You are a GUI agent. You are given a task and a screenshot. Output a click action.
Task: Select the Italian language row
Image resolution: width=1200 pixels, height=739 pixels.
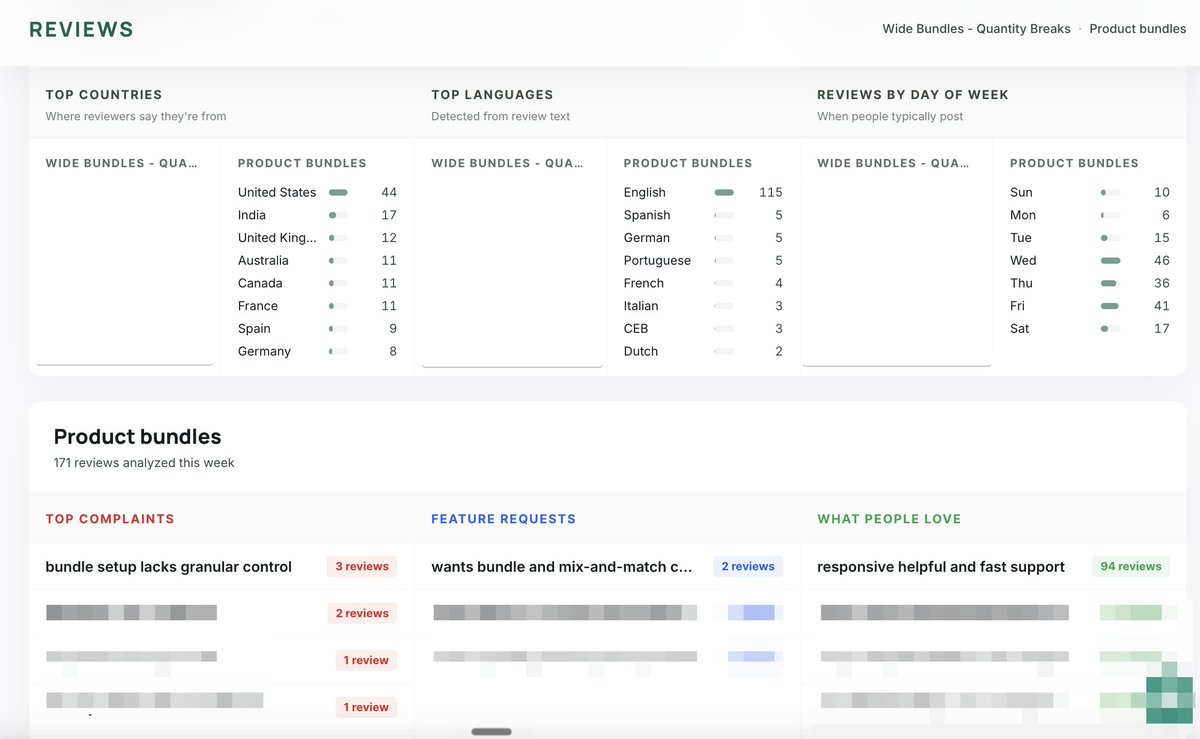click(703, 306)
